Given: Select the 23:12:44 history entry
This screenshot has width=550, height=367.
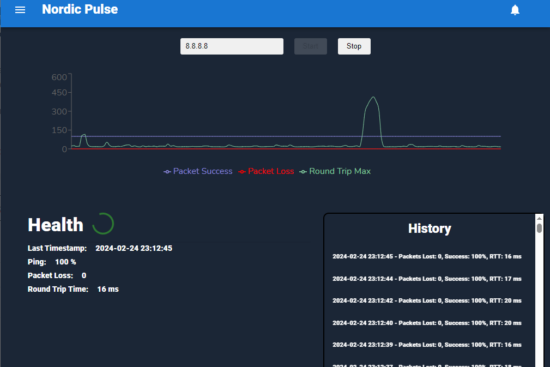Looking at the screenshot, I should click(x=427, y=279).
